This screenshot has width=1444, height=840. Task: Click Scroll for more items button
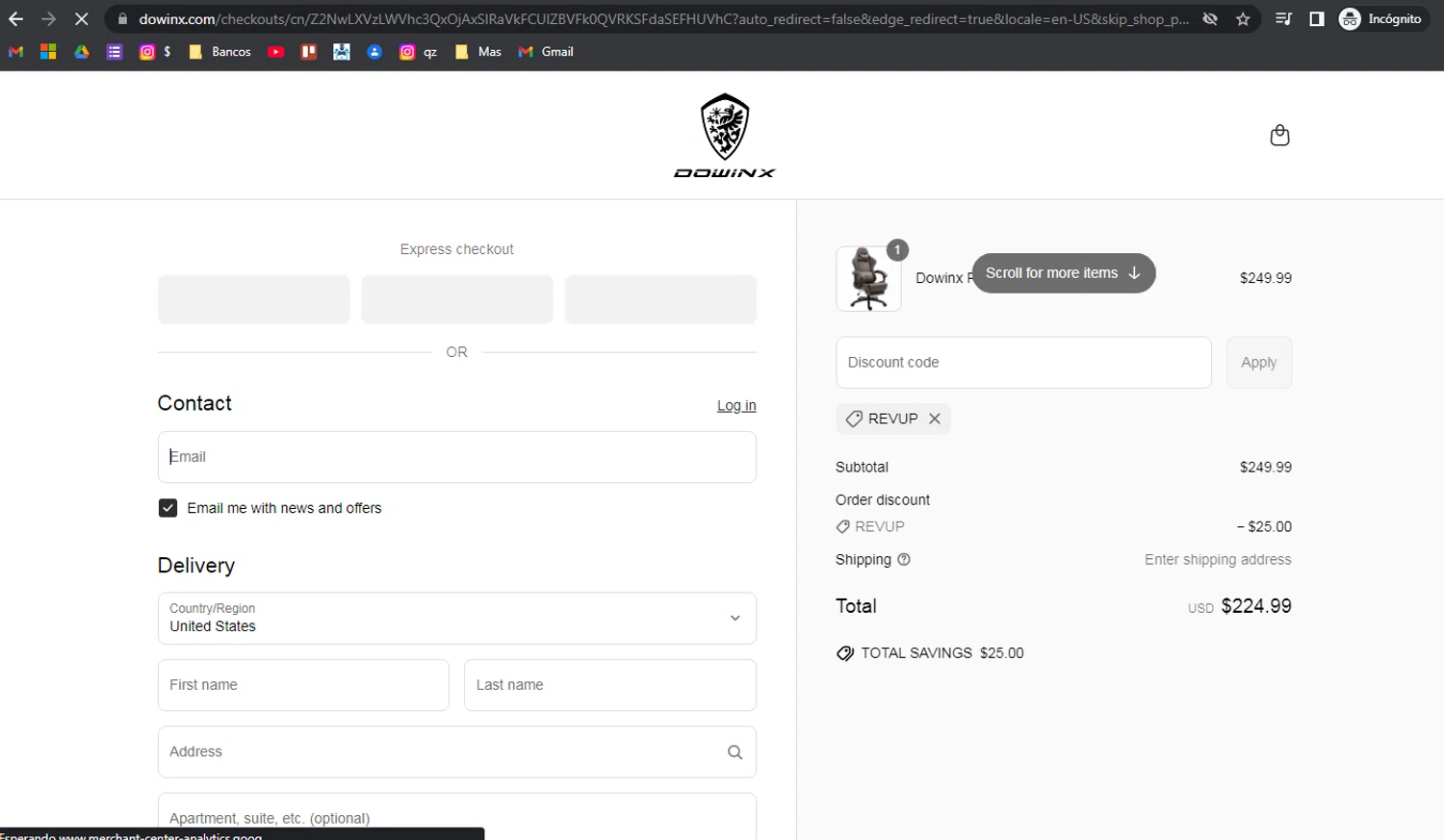pos(1064,273)
